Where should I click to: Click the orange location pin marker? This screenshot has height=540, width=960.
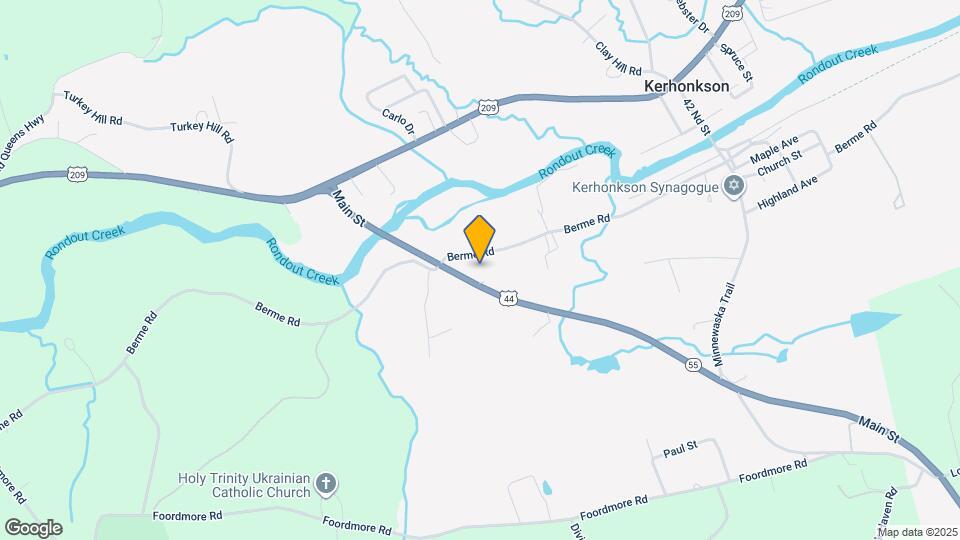(479, 239)
